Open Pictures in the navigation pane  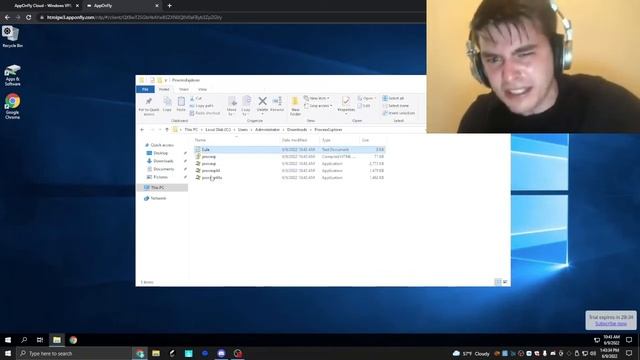coord(157,177)
